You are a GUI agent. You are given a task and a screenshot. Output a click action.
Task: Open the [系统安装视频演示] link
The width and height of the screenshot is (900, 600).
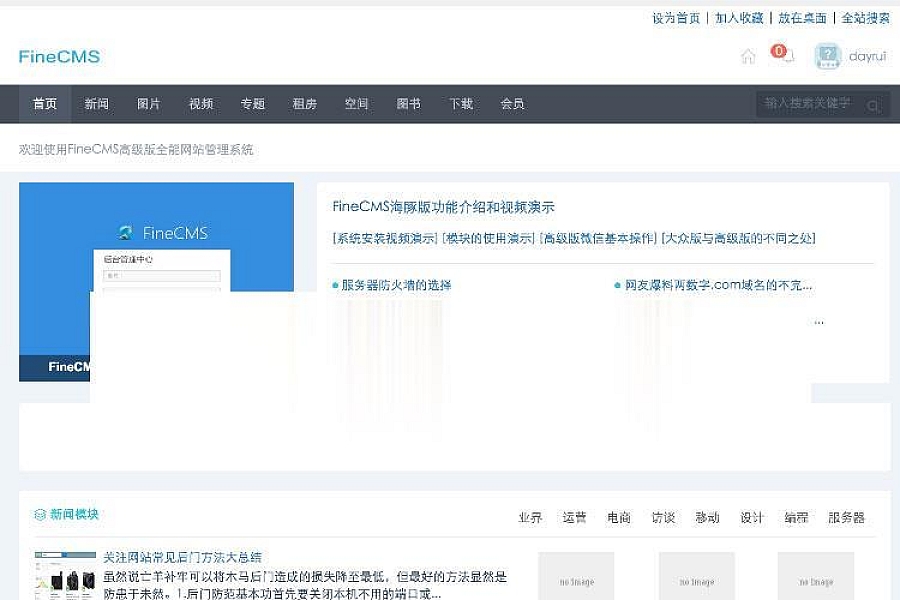coord(385,238)
